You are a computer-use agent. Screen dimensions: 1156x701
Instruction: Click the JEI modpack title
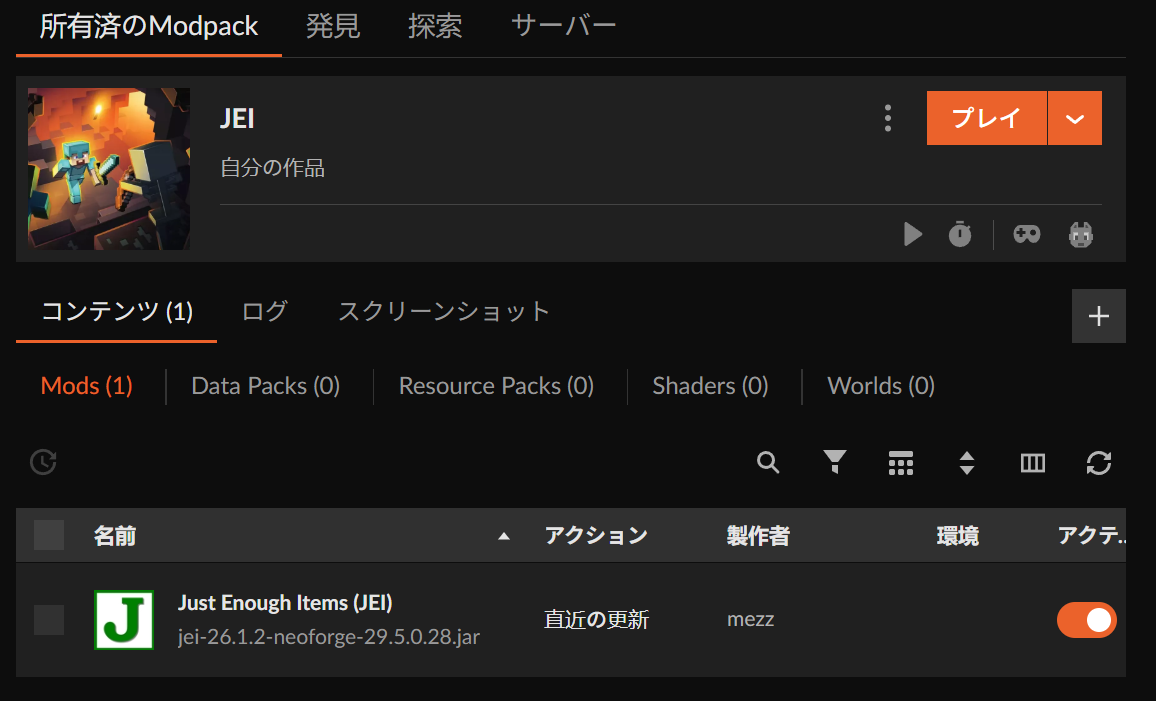pyautogui.click(x=237, y=119)
